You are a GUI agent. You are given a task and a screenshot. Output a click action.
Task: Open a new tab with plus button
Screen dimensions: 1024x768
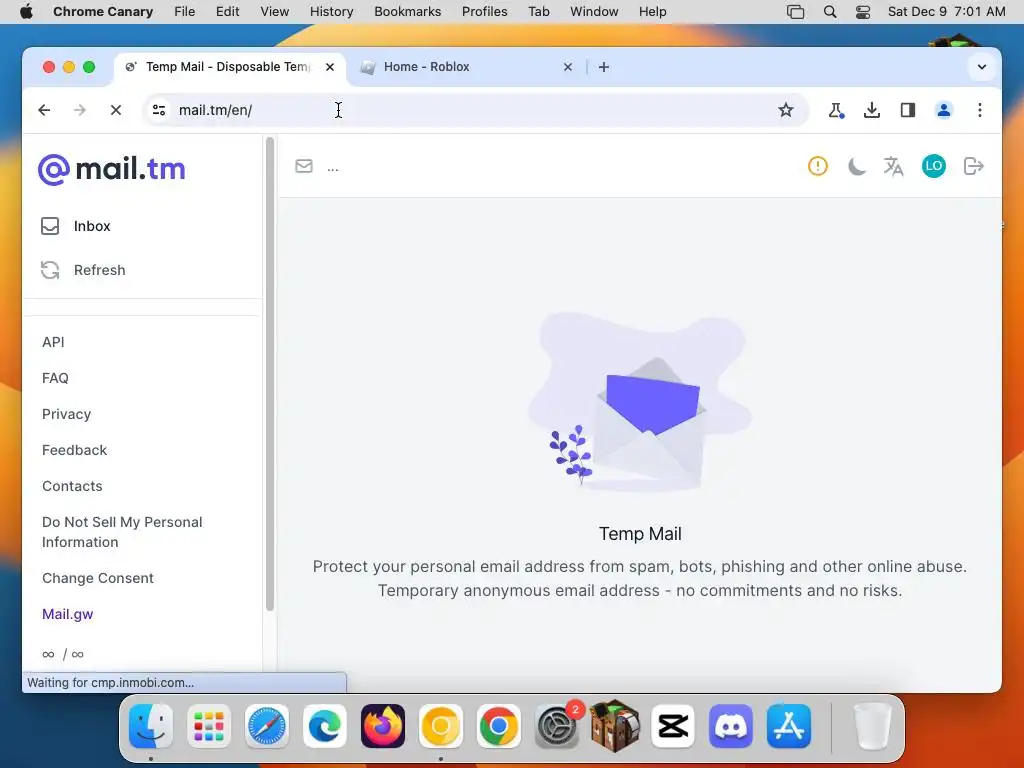click(604, 67)
